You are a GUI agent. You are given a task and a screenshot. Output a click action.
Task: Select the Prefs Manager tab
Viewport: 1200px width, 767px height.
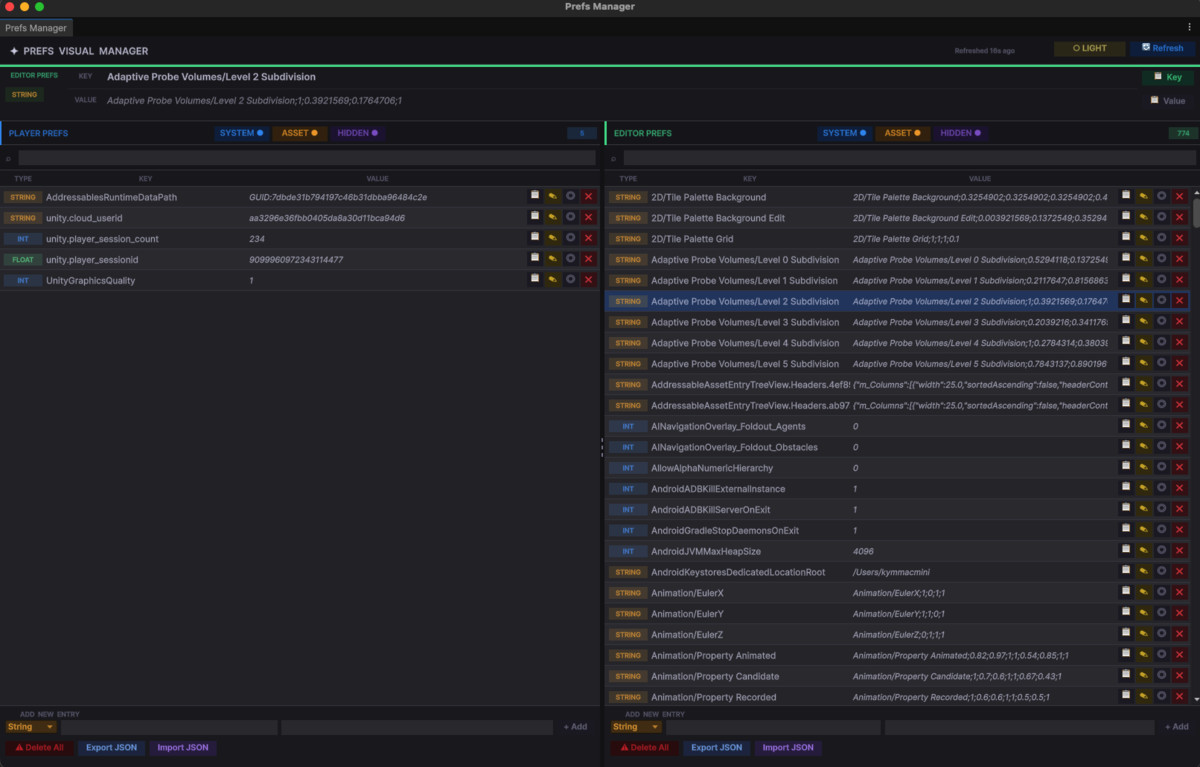point(36,28)
